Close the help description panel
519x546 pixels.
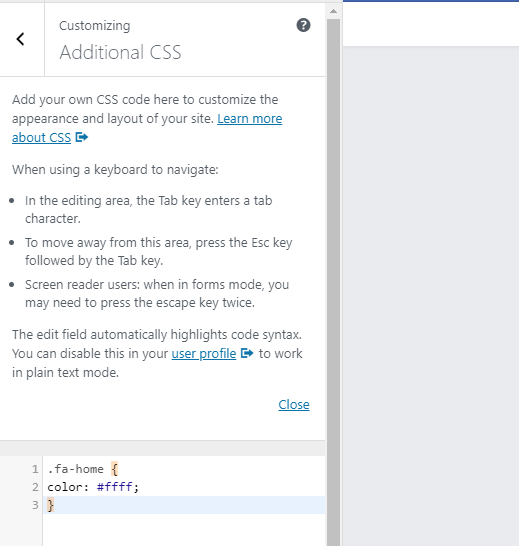pyautogui.click(x=294, y=405)
